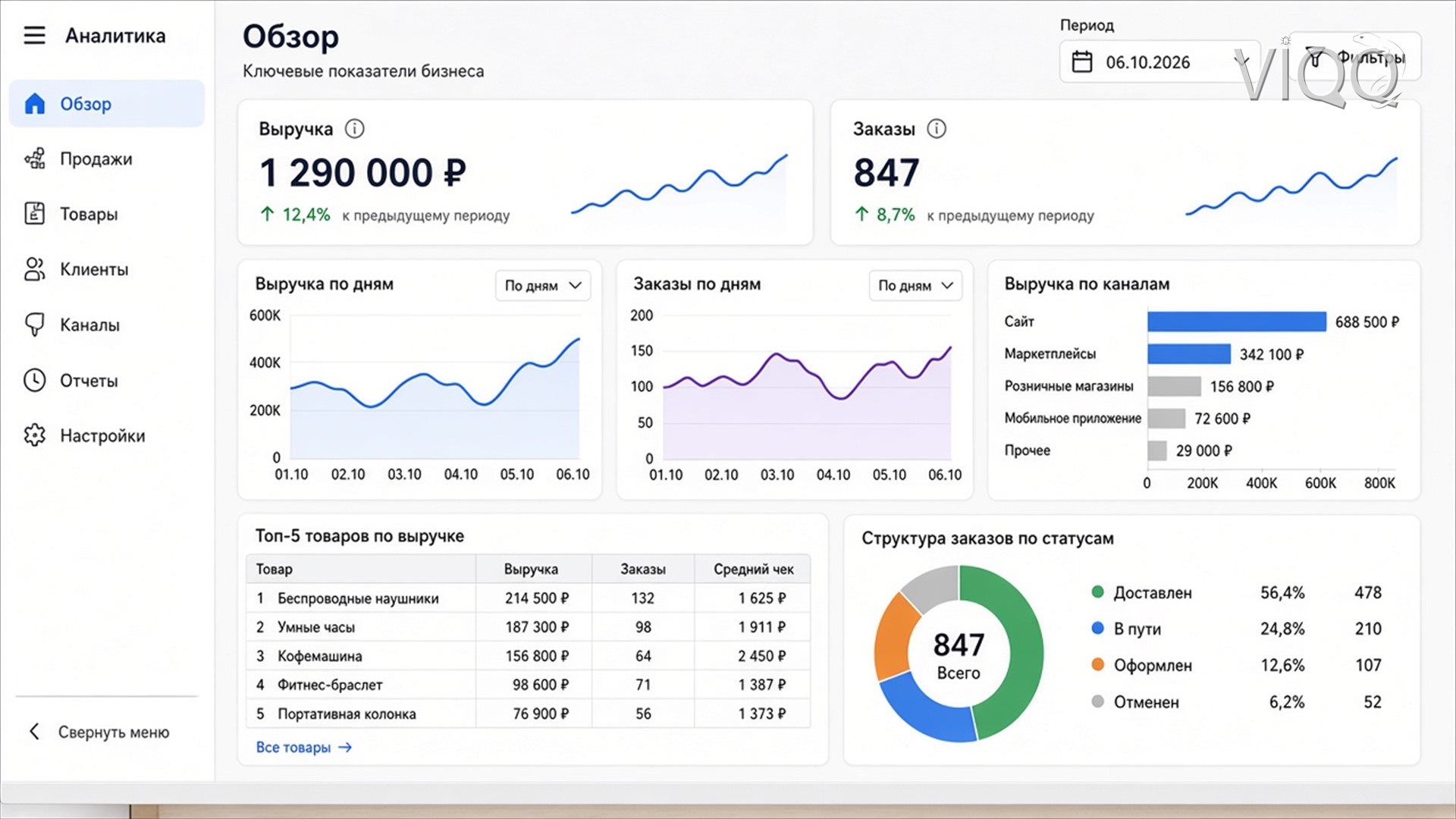The height and width of the screenshot is (819, 1456).
Task: Click the 688 500 ₽ channel value
Action: pos(1367,322)
